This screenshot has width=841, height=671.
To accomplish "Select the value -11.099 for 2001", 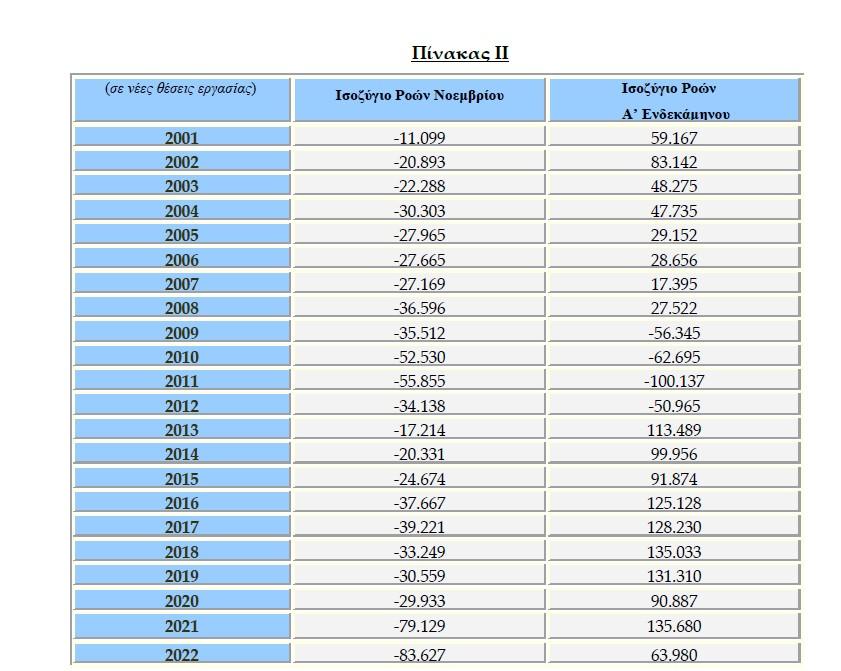I will (419, 136).
